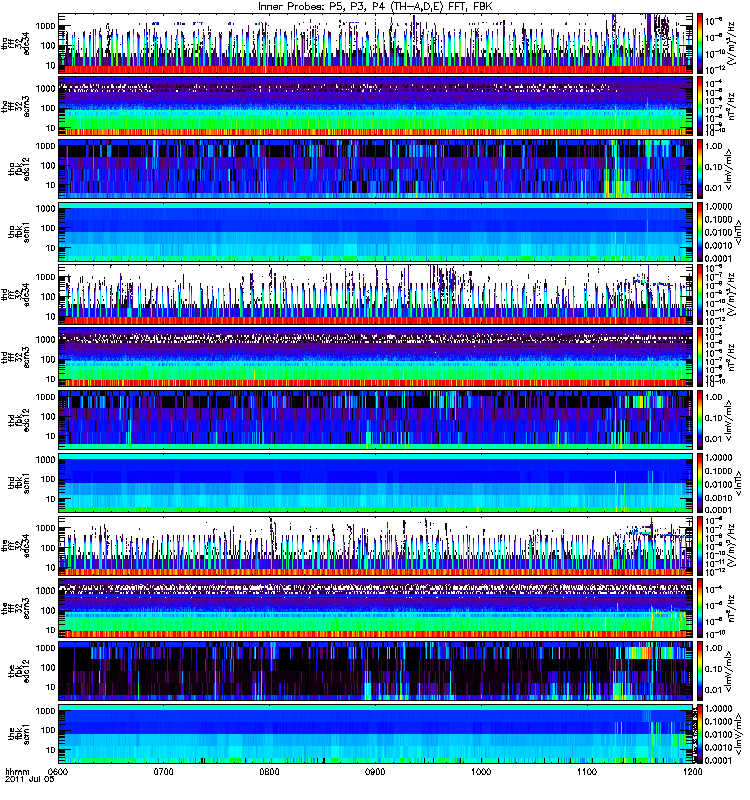
Task: Select the tha fbk scm1 spectrogram panel
Action: tap(375, 232)
